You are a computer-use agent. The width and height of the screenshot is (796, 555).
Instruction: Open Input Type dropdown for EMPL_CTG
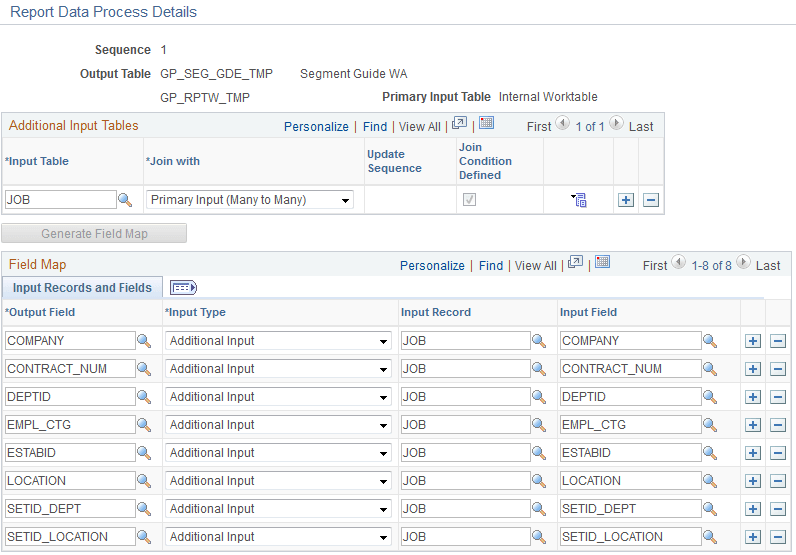278,425
